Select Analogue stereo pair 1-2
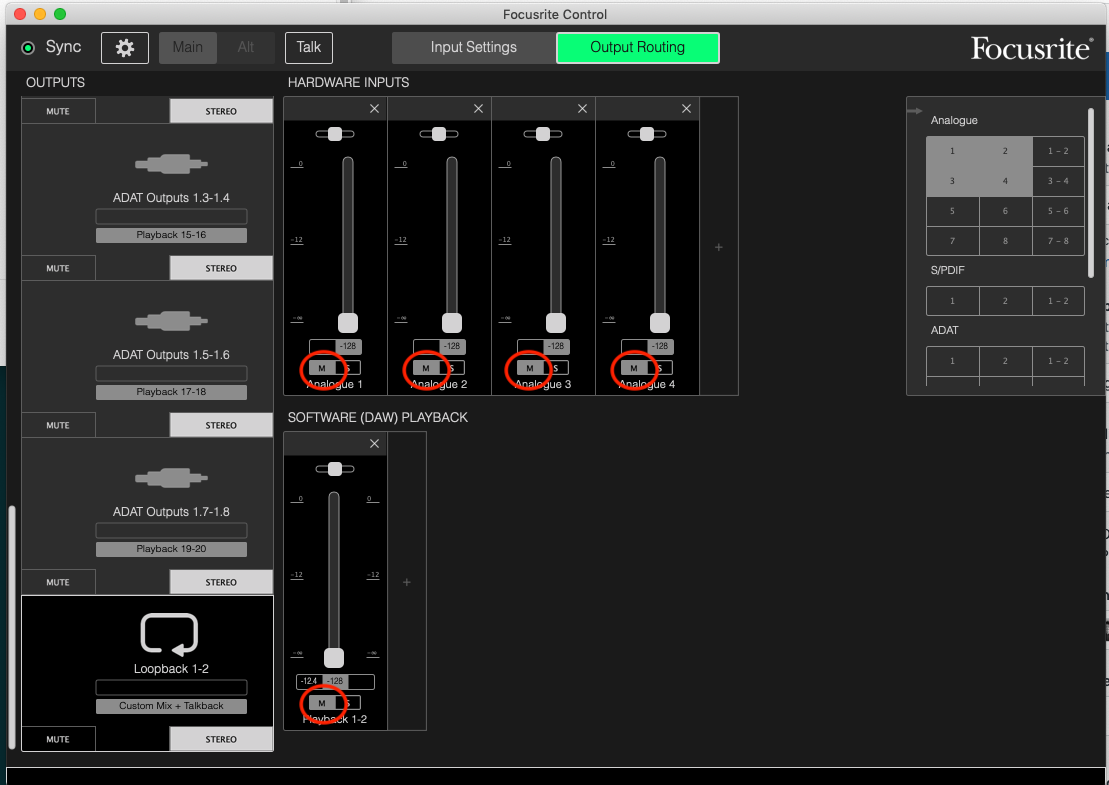The width and height of the screenshot is (1109, 785). pyautogui.click(x=1058, y=151)
